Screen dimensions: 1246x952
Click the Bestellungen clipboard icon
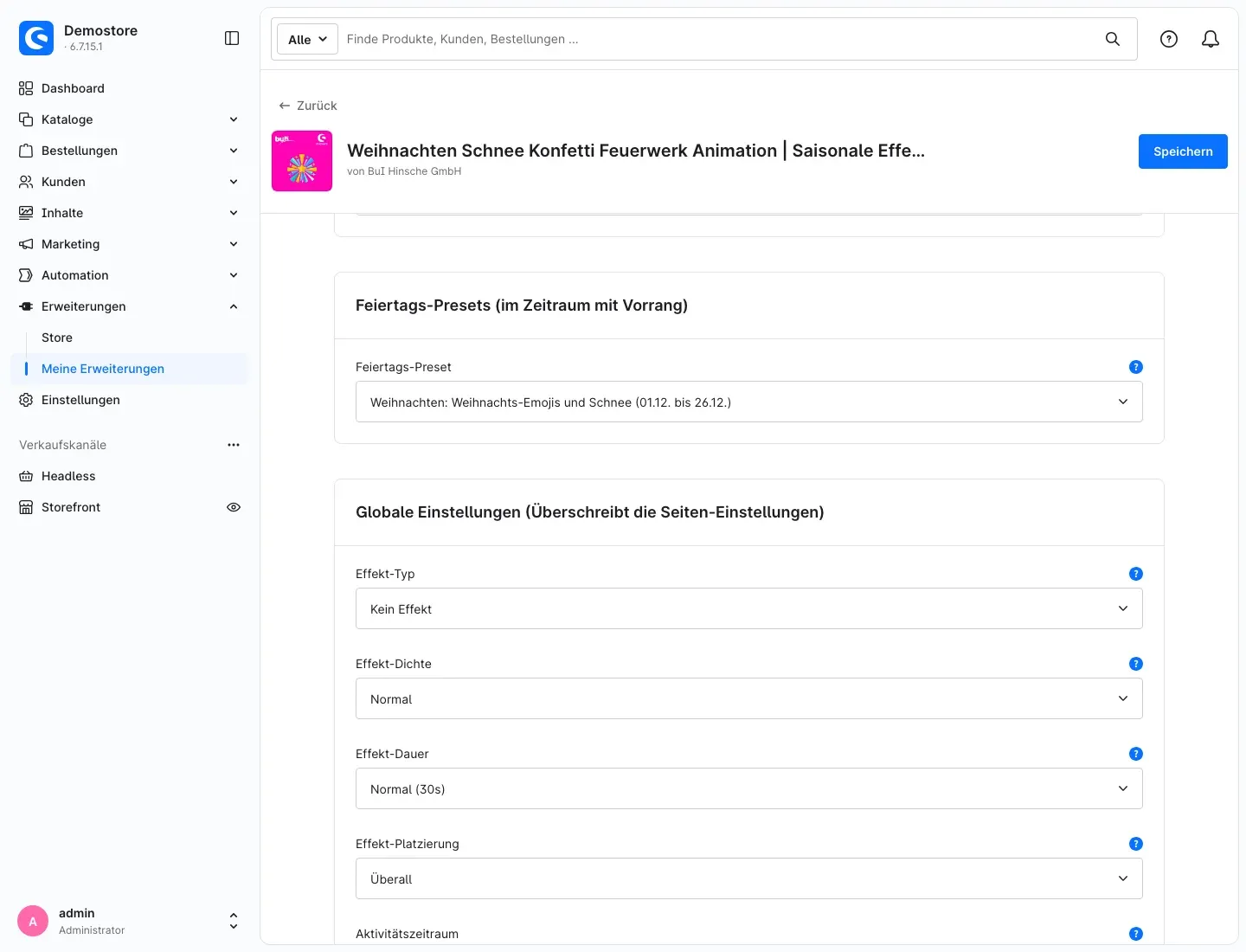click(26, 151)
